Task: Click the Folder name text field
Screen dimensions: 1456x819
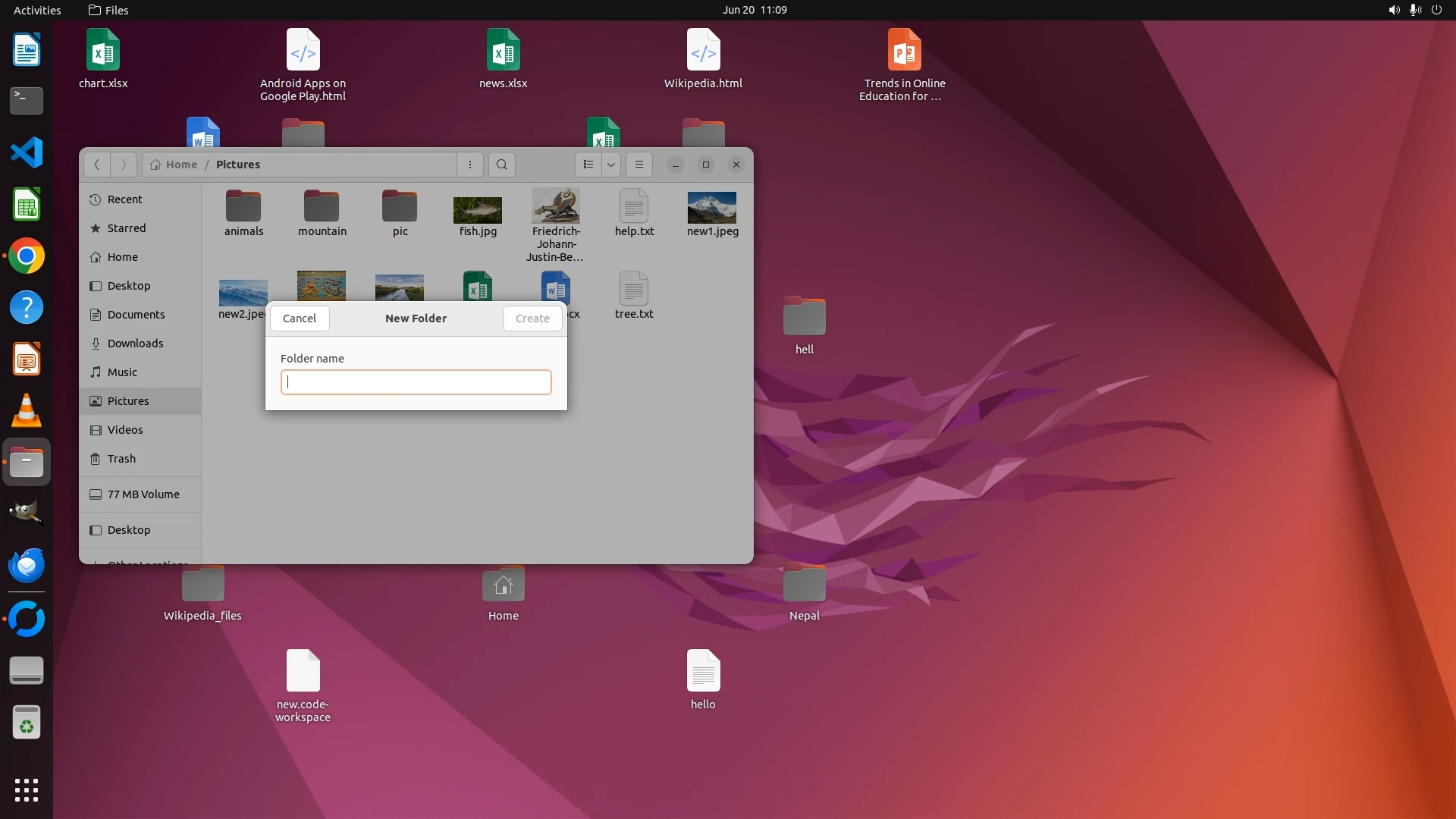Action: pos(416,382)
